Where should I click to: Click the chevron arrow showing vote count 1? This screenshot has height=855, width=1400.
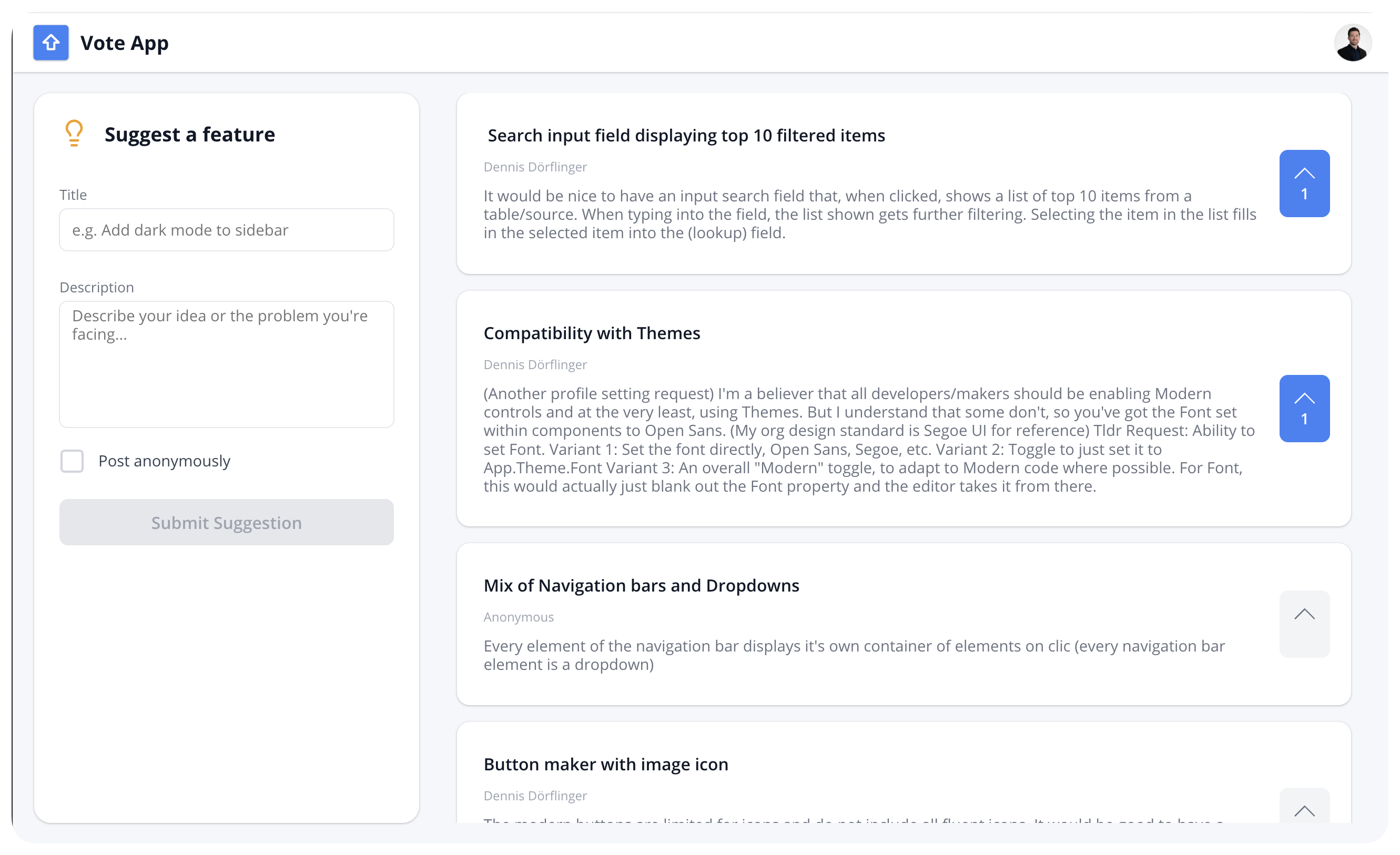pos(1304,183)
